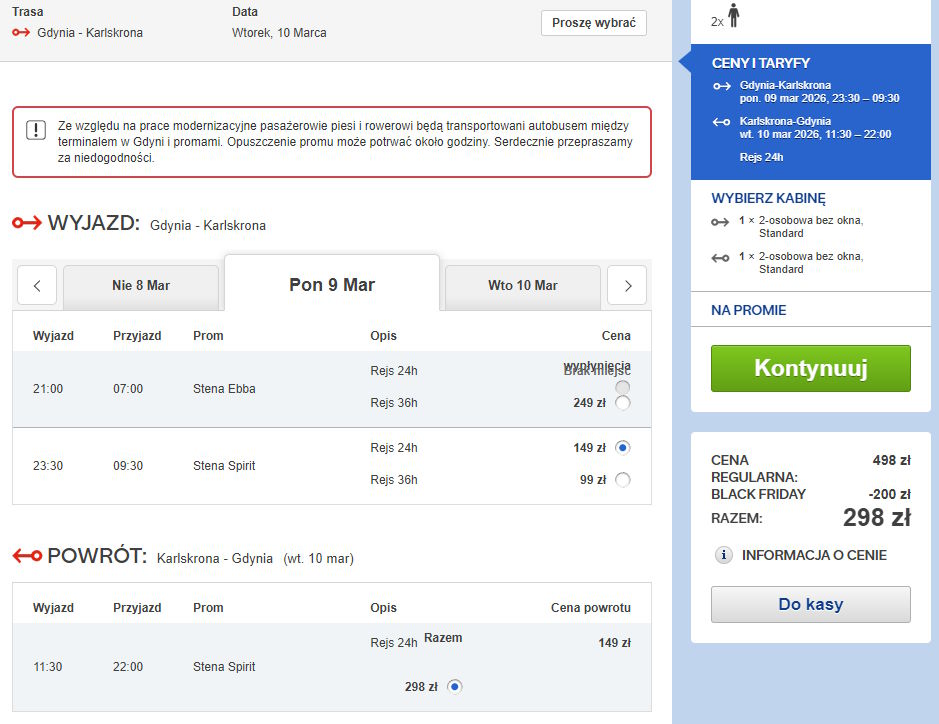Go to checkout with Do kasy
The width and height of the screenshot is (939, 724).
pos(810,604)
